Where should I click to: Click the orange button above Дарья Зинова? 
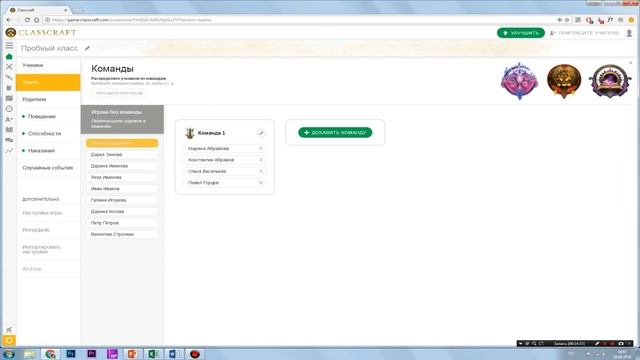click(x=122, y=143)
